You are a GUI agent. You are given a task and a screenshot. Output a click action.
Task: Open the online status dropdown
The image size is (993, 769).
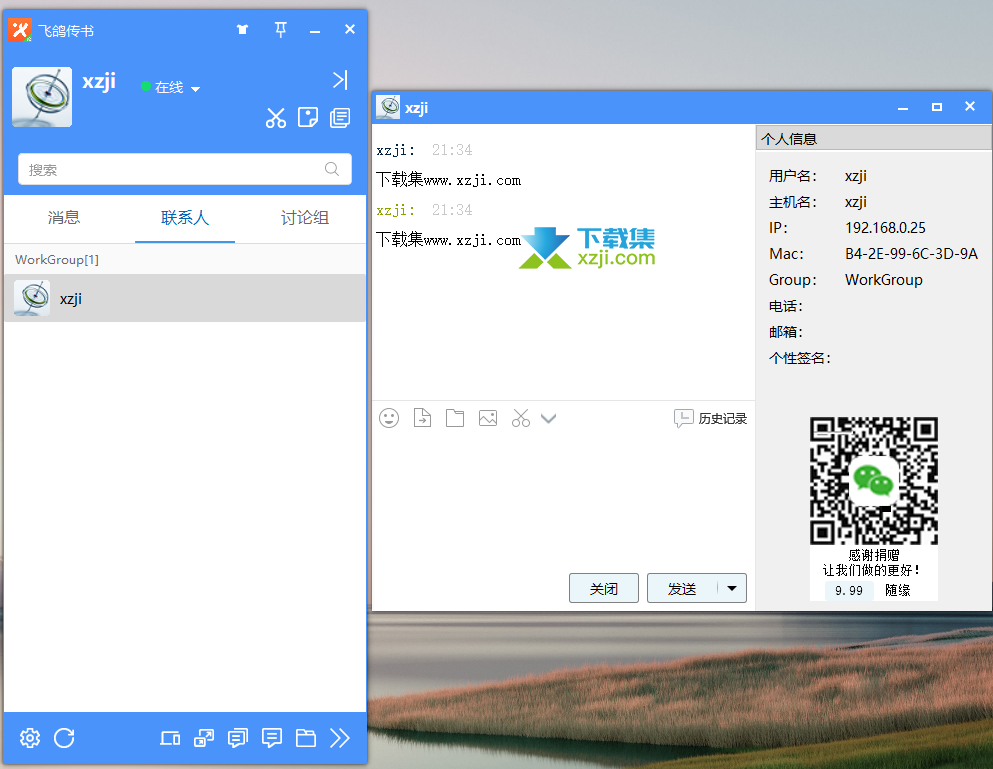[x=196, y=89]
